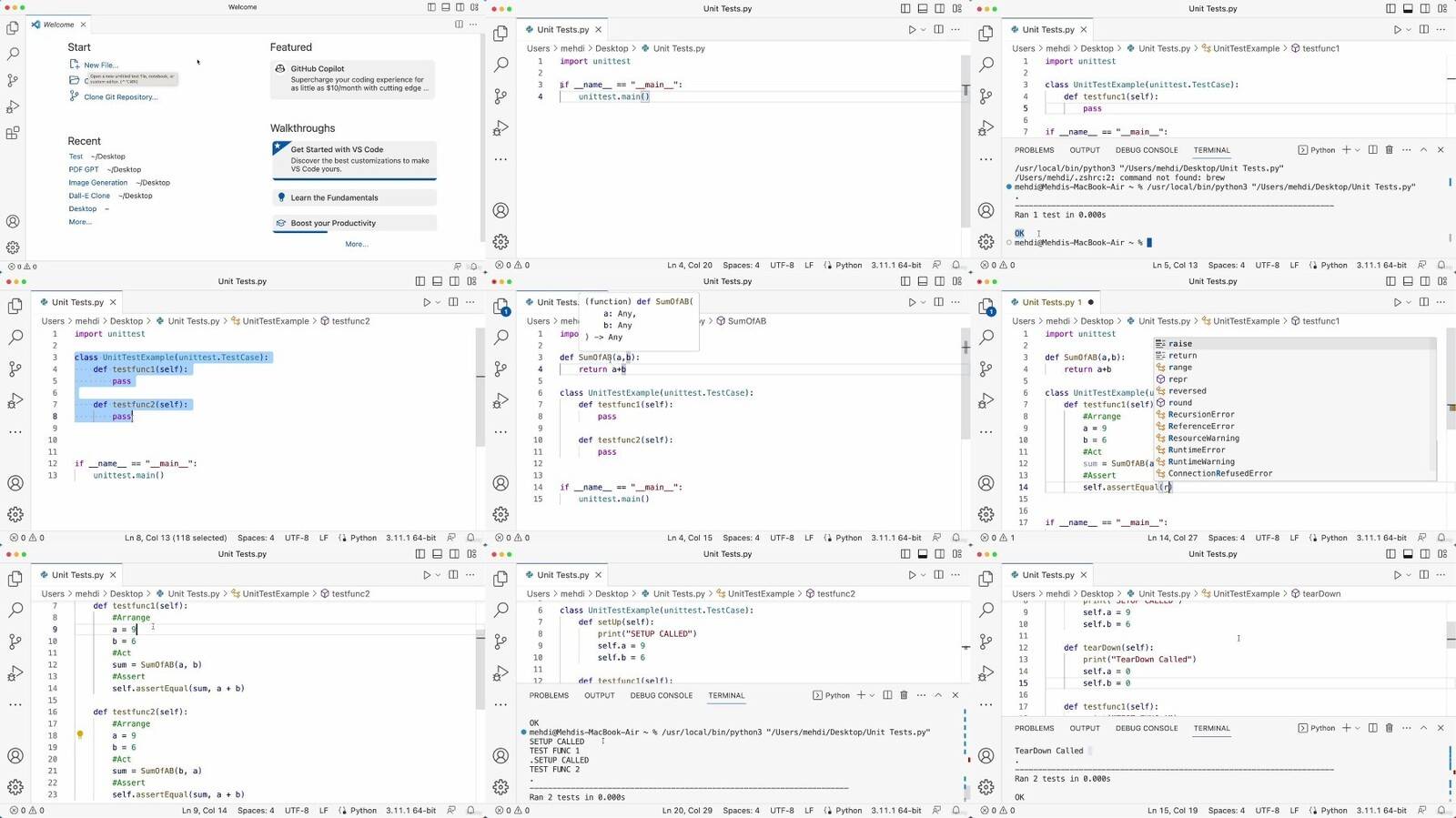Toggle primary sidebar in Welcome window title bar
Image resolution: width=1456 pixels, height=818 pixels.
431,7
